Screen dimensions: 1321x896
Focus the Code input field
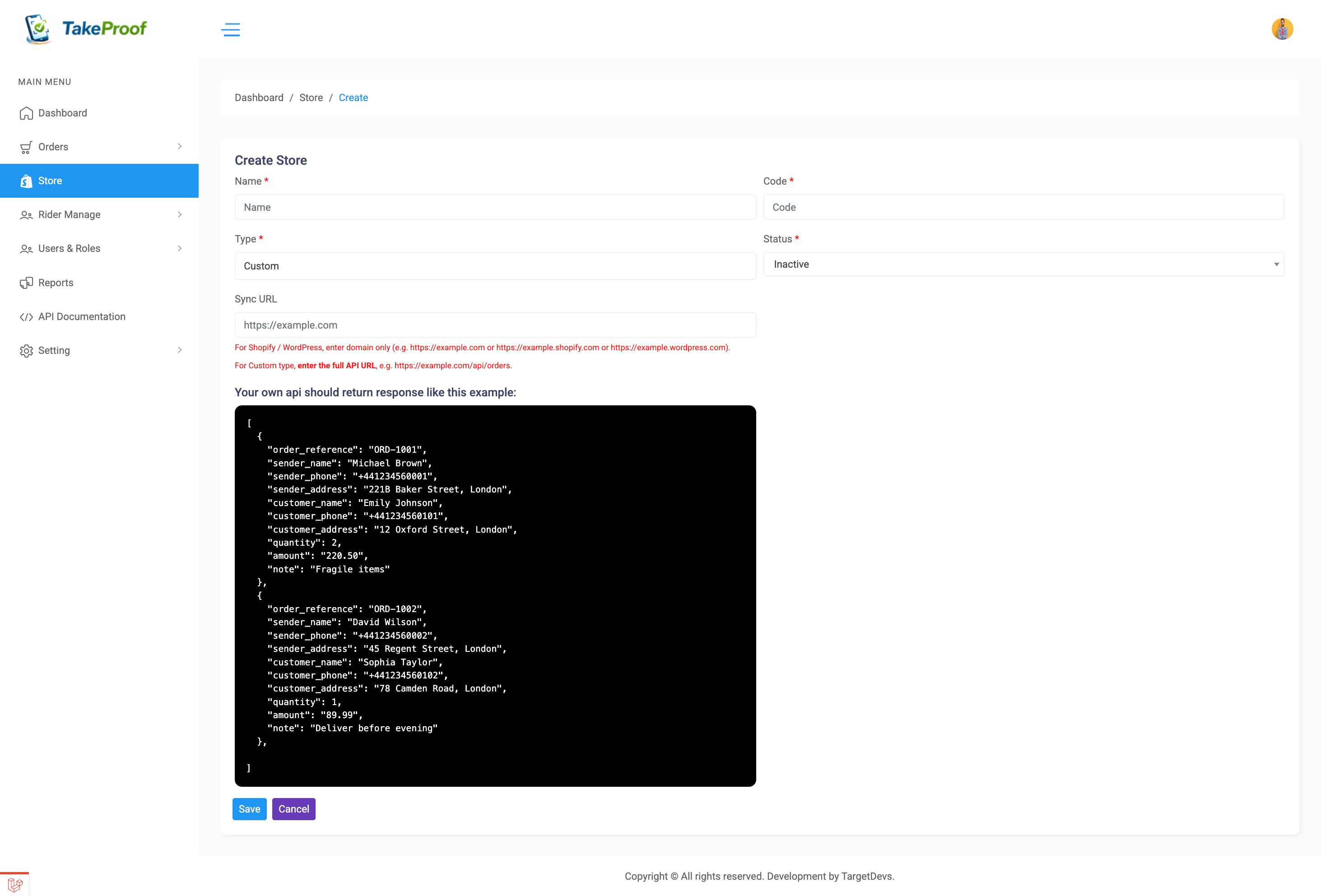(1023, 207)
